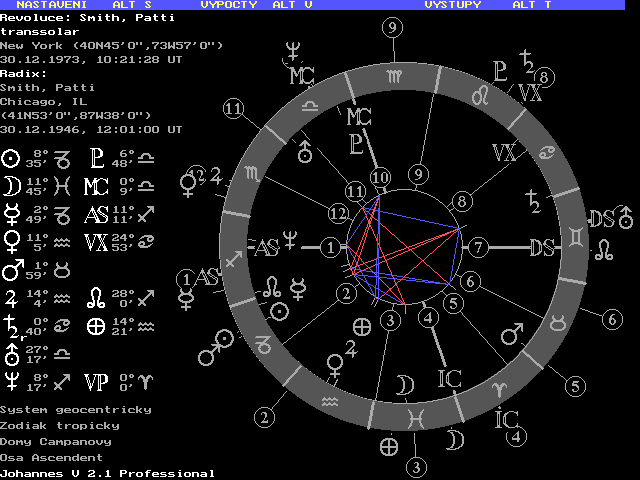Open the VYSTUPY menu
The height and width of the screenshot is (480, 640).
(452, 5)
